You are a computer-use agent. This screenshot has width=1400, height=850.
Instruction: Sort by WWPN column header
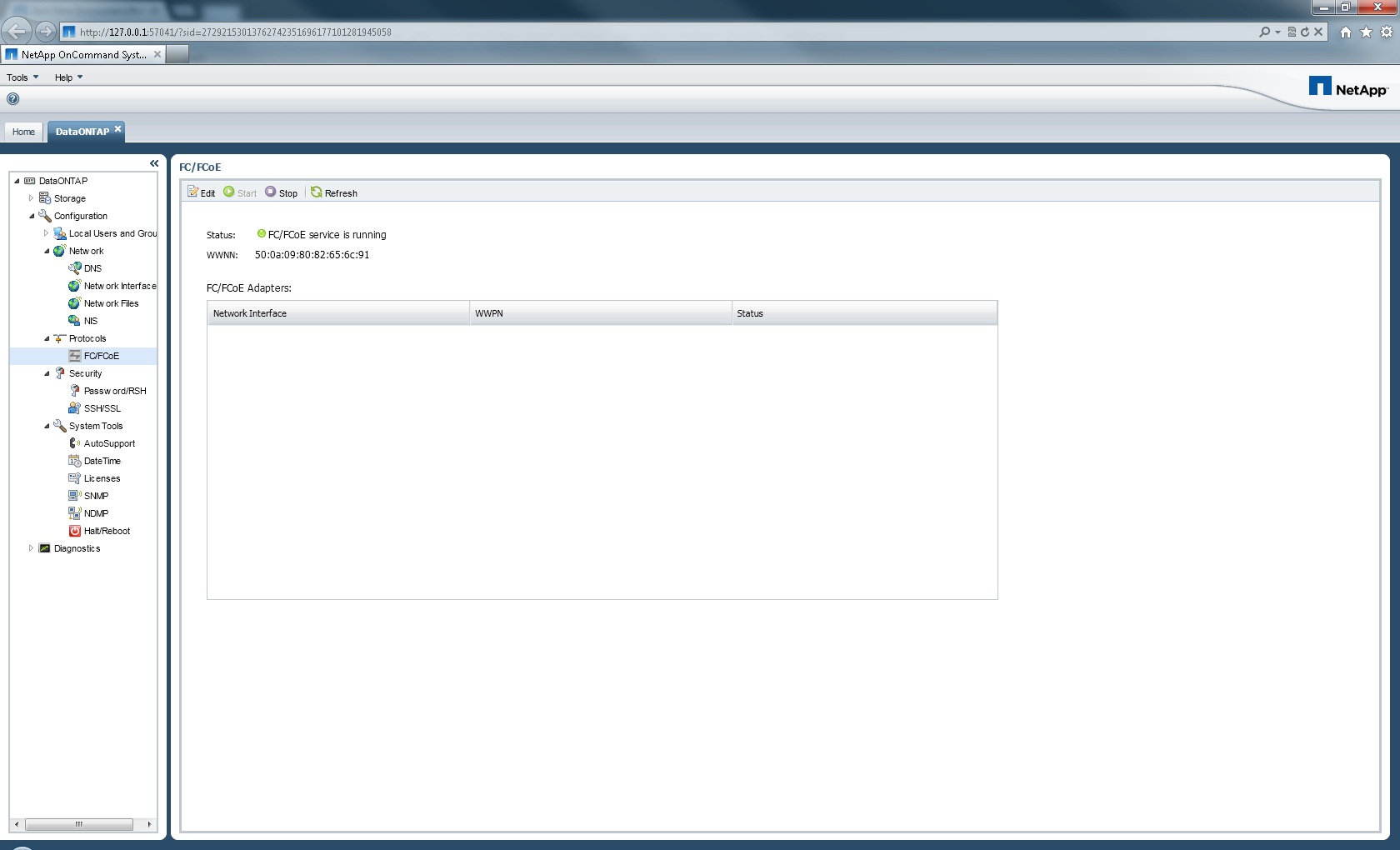601,313
